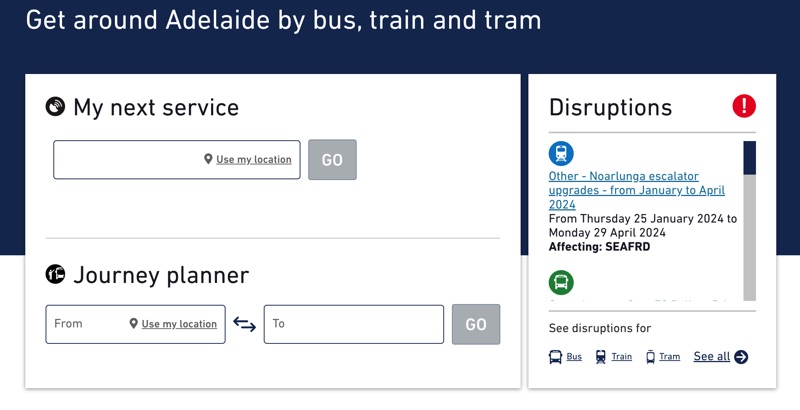The image size is (800, 410).
Task: Click the red disruptions alert icon
Action: coord(744,106)
